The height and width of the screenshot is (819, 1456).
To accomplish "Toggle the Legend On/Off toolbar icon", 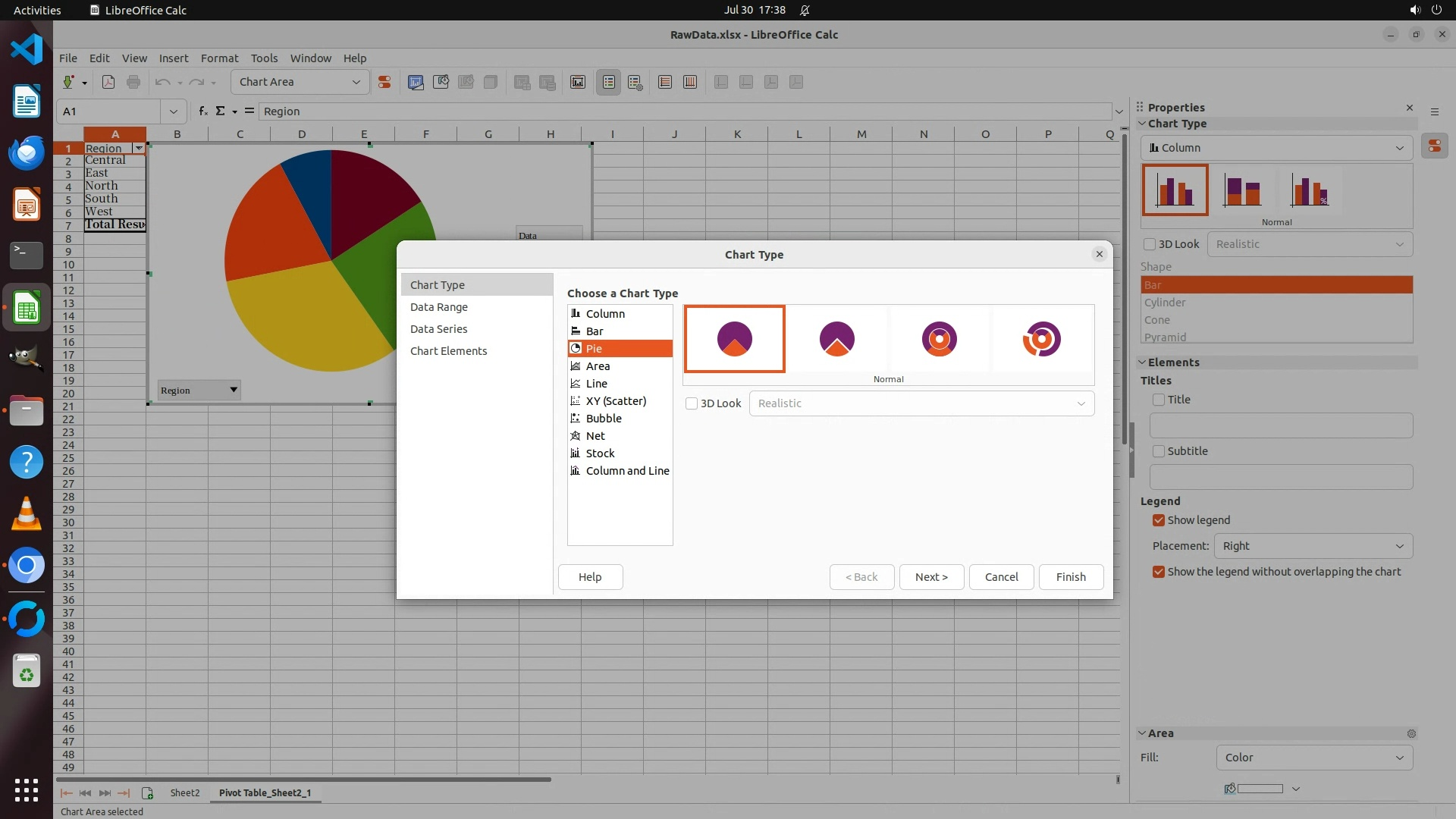I will point(609,82).
